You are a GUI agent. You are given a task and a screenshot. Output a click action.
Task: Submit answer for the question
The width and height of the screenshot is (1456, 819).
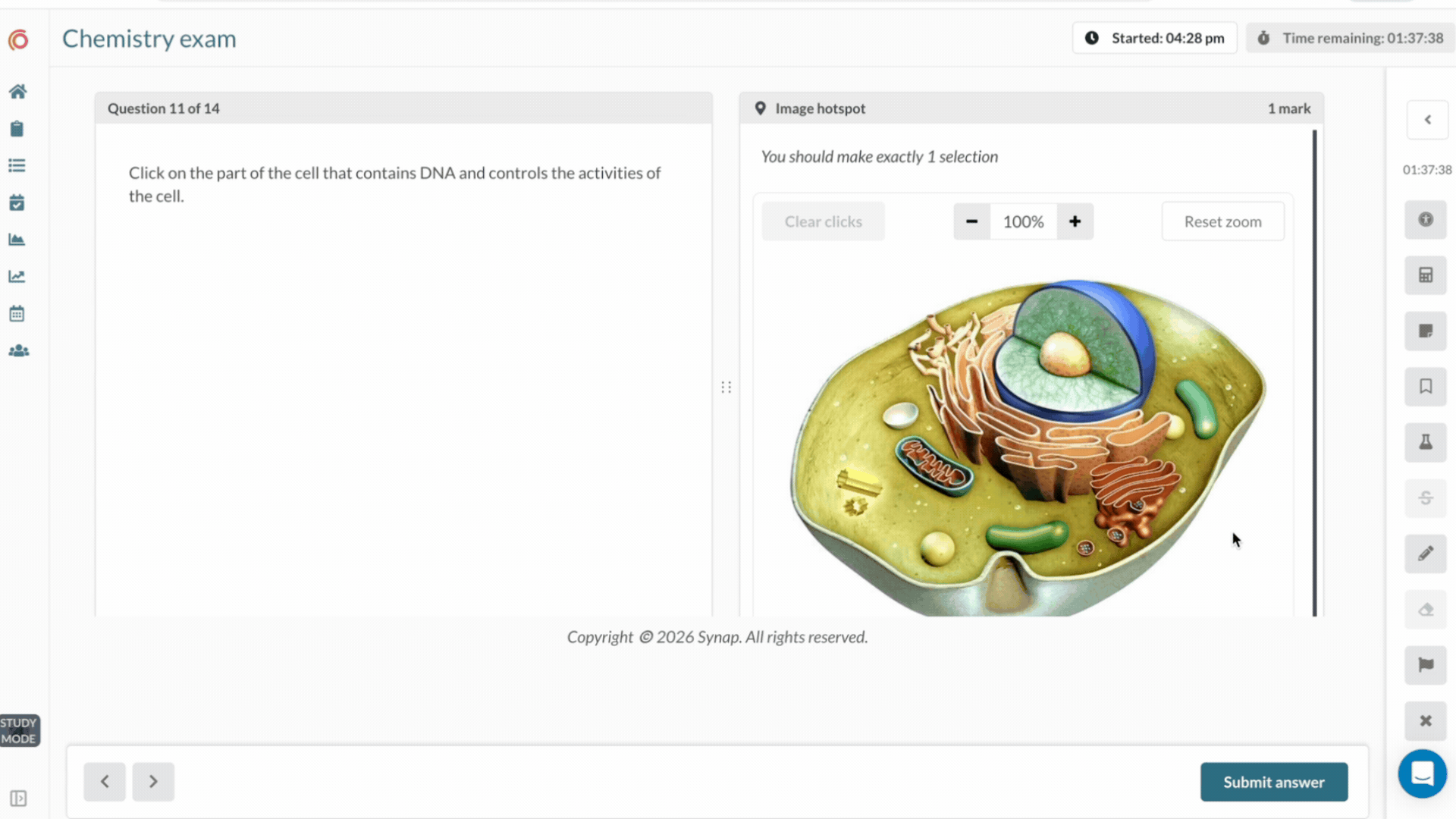click(1274, 782)
